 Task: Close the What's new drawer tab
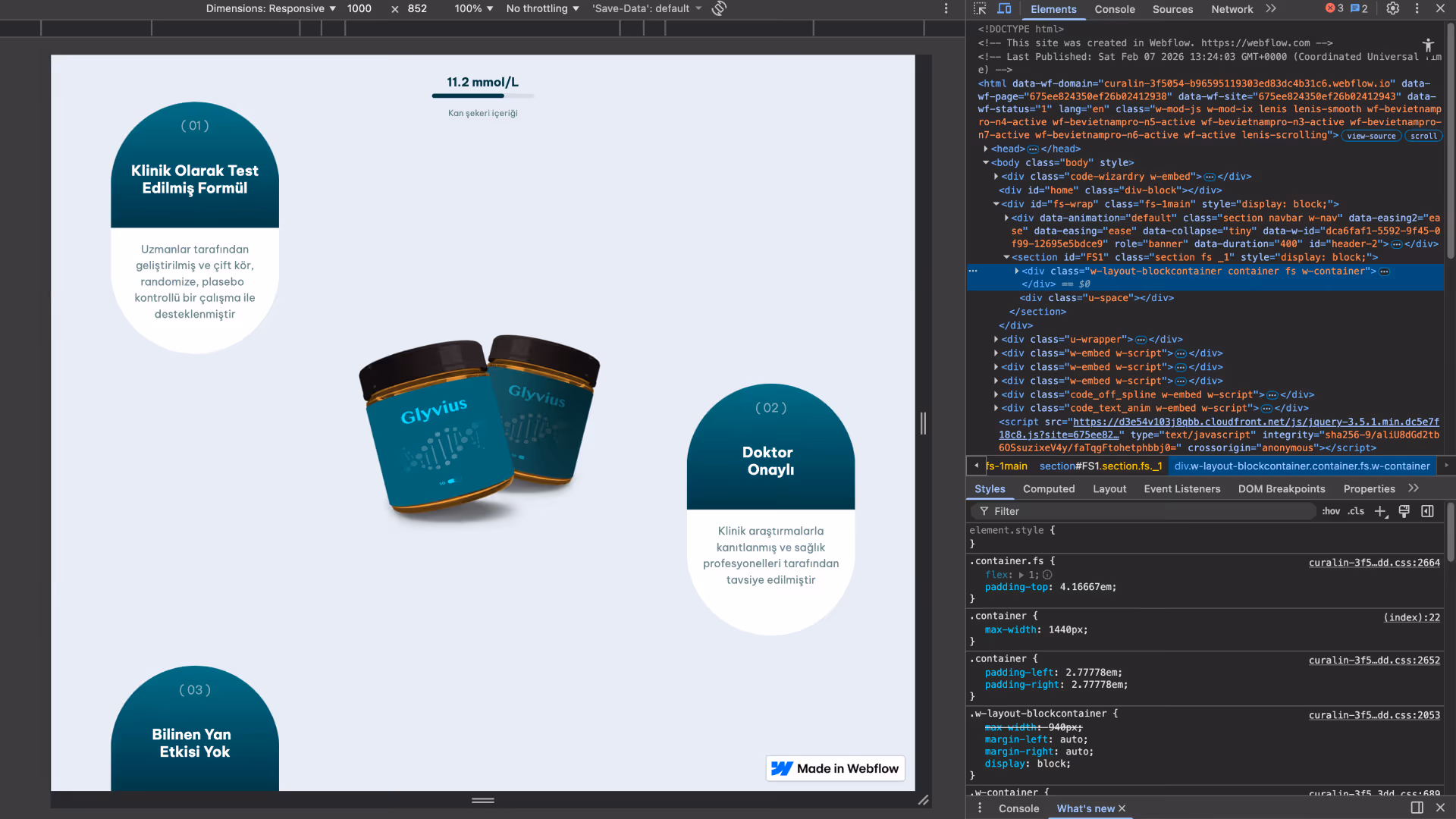click(x=1122, y=808)
